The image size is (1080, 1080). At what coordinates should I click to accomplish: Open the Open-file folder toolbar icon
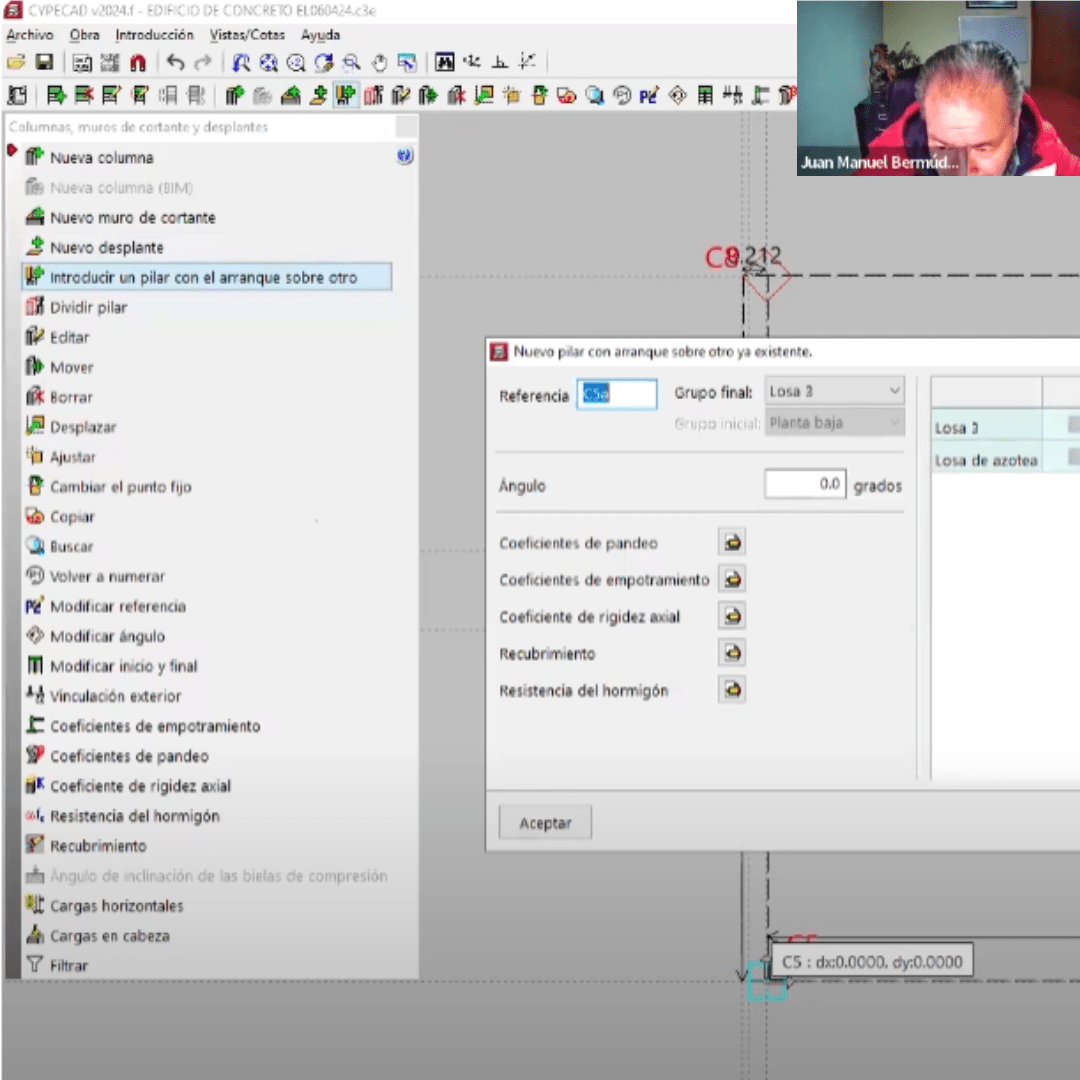pyautogui.click(x=16, y=63)
